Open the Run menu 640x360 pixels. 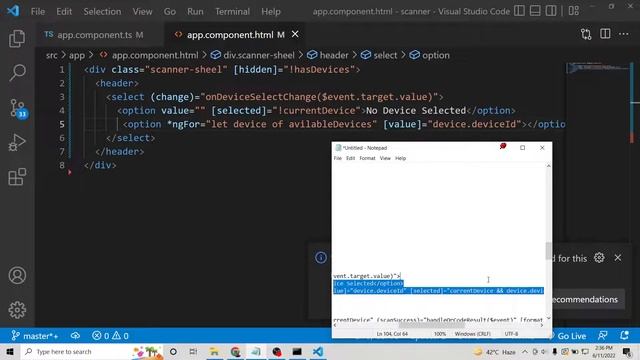coord(195,11)
